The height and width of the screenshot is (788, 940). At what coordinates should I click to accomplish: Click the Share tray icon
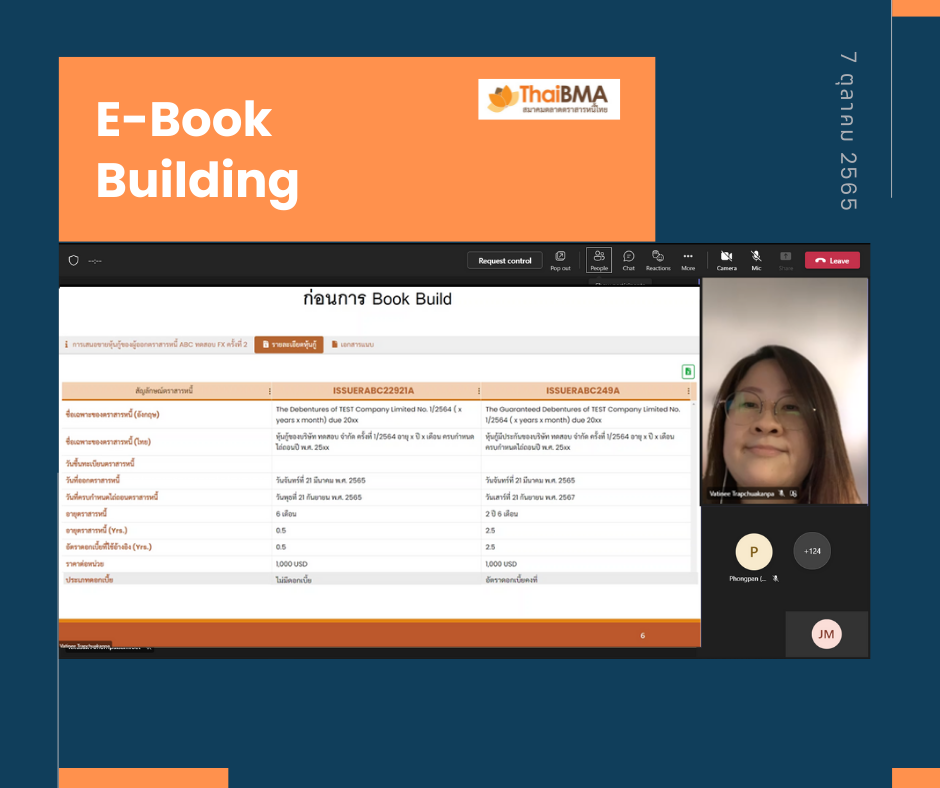tap(786, 260)
